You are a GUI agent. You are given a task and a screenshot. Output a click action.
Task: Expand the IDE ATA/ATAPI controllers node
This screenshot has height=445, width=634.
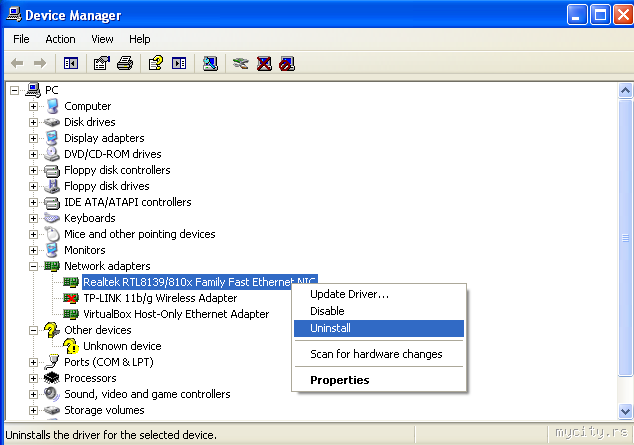point(34,202)
